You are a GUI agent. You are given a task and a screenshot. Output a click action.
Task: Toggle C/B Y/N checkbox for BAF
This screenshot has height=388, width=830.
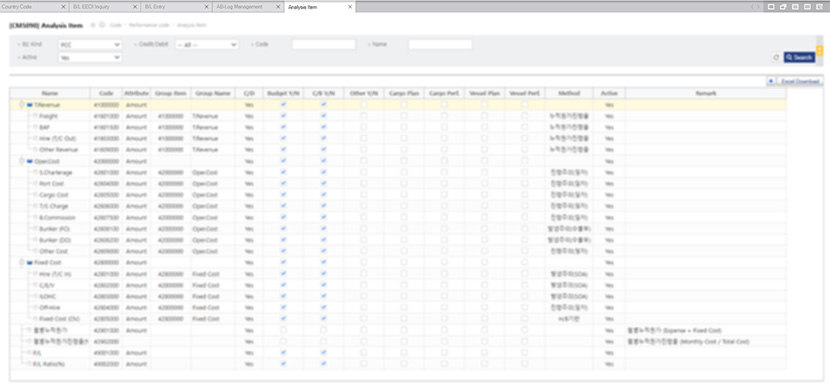pos(323,127)
